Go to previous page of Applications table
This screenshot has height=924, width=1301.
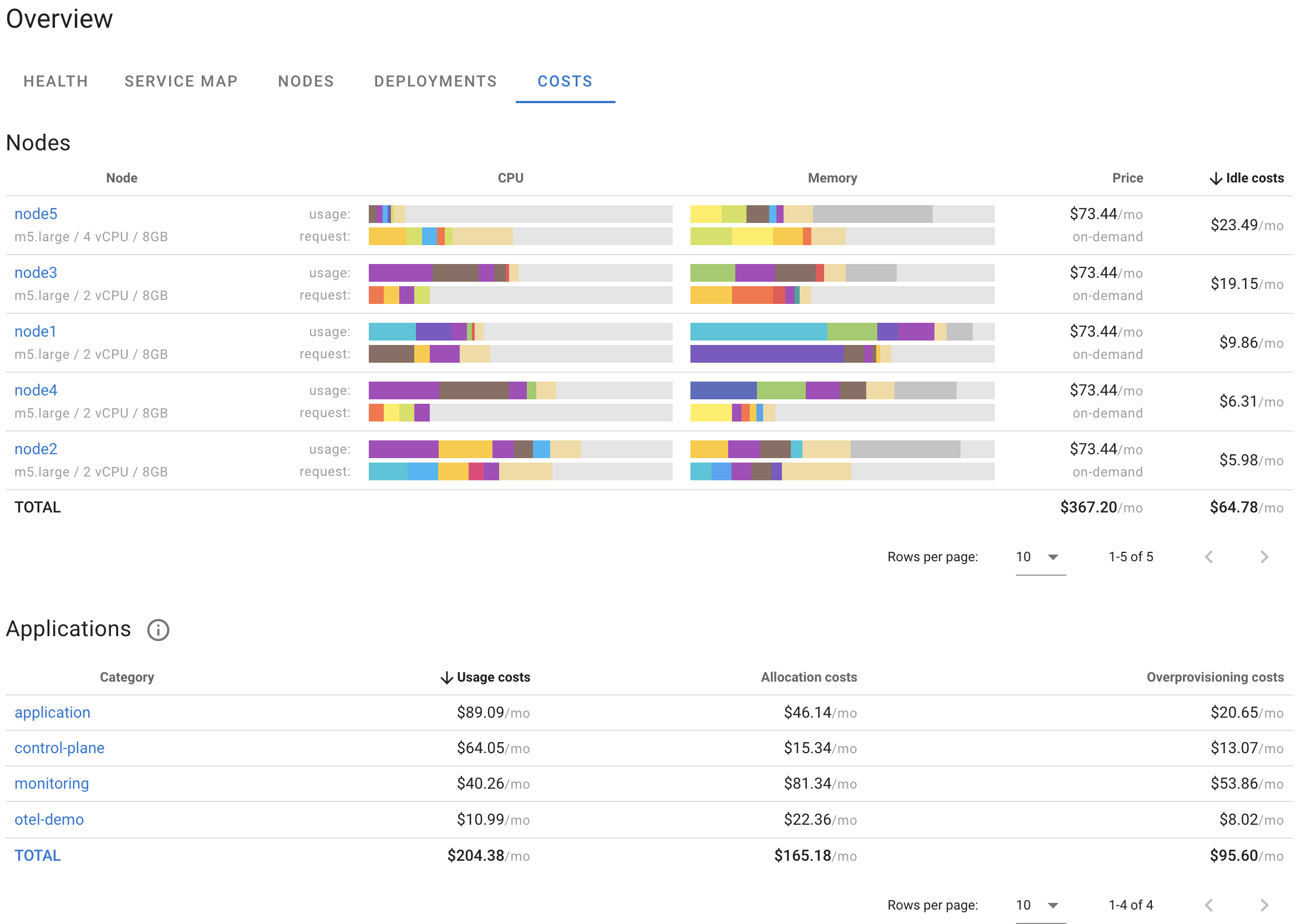[1209, 905]
